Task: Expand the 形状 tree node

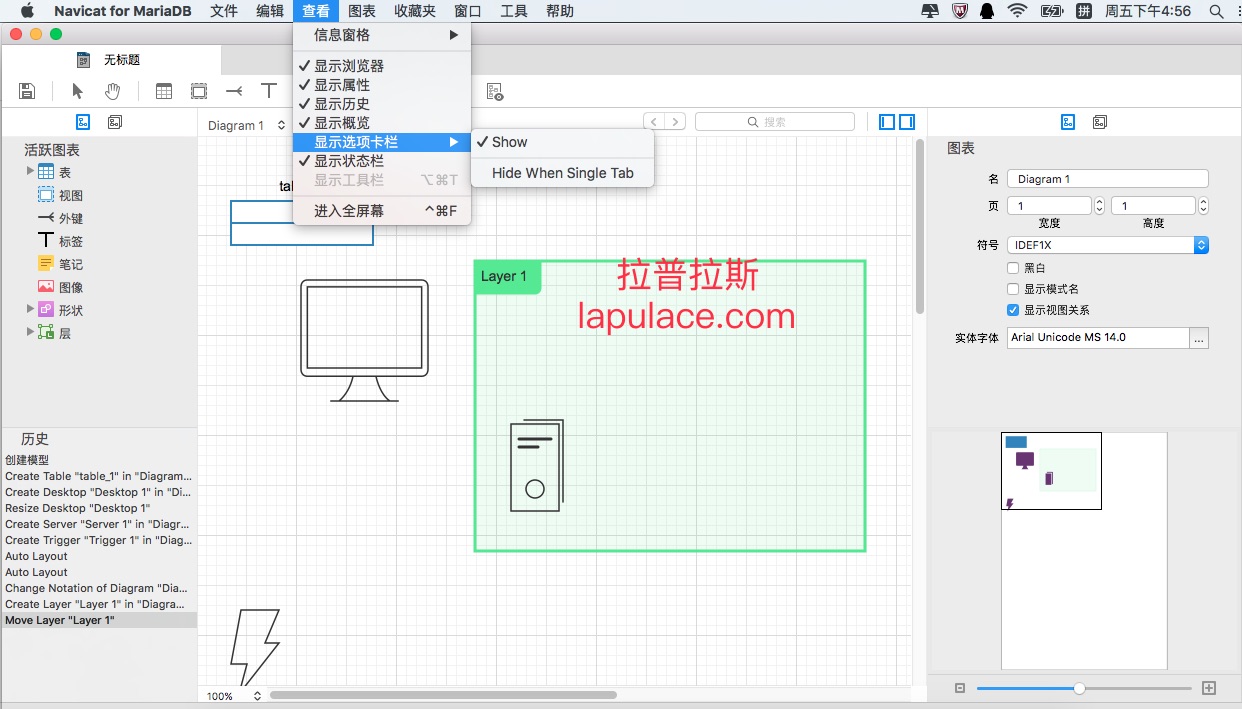Action: click(x=30, y=309)
